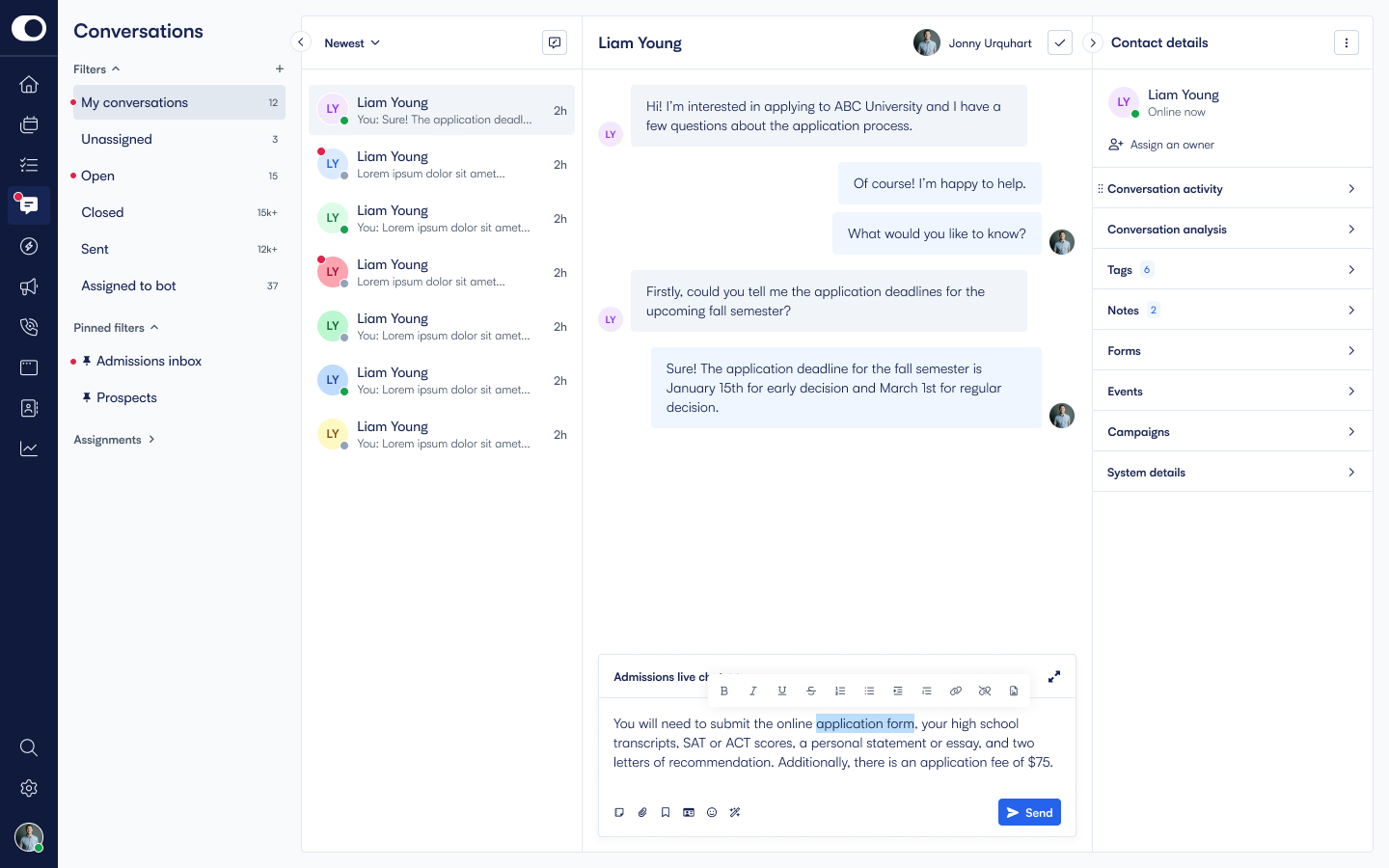Screen dimensions: 1389x868
Task: Toggle numbered list formatting
Action: pyautogui.click(x=840, y=691)
